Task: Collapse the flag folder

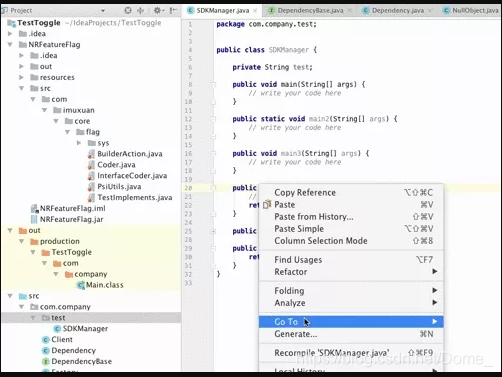Action: (x=67, y=132)
